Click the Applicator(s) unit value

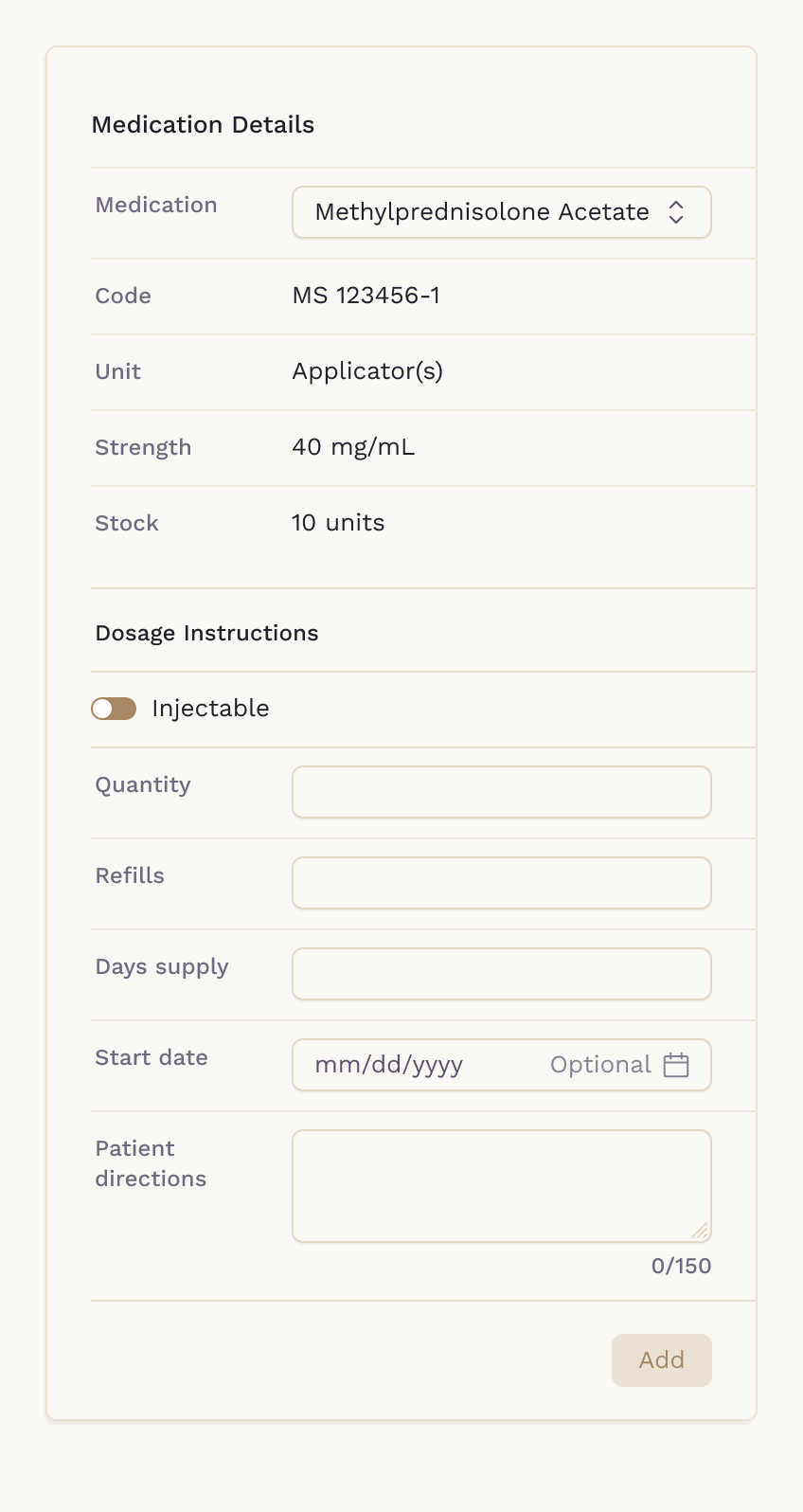coord(367,371)
